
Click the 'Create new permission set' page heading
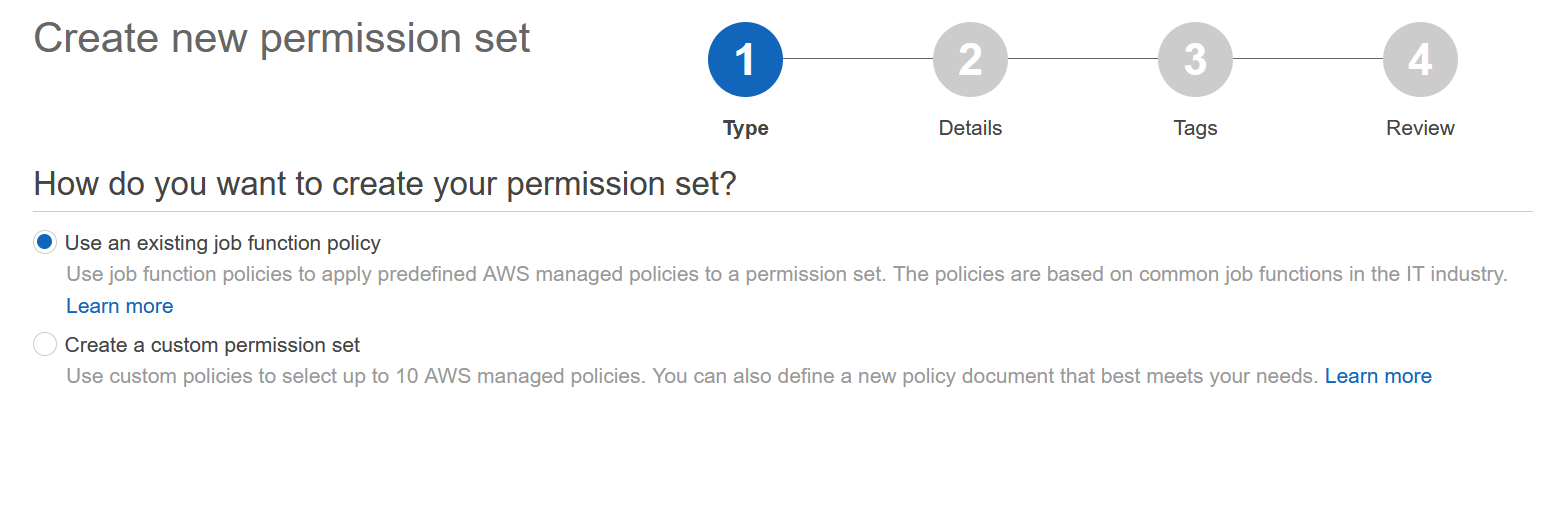click(282, 39)
